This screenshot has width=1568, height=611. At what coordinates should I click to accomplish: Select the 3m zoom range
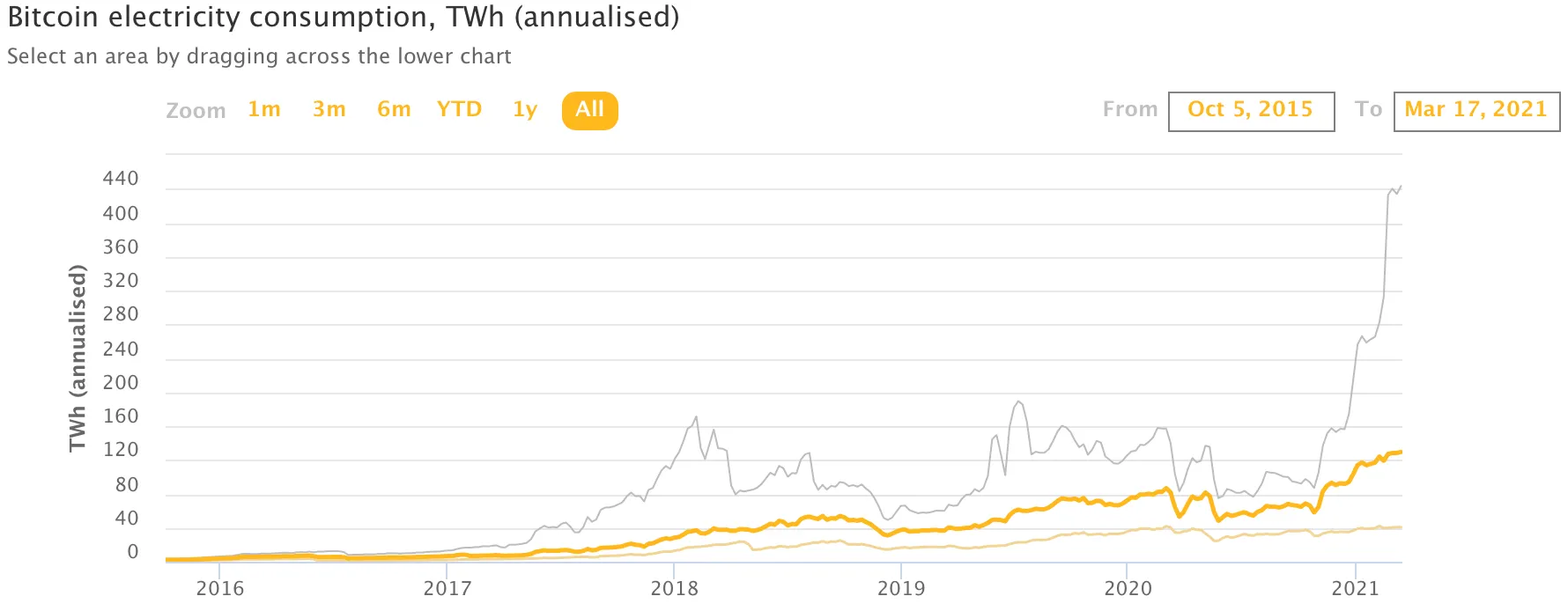(x=329, y=109)
